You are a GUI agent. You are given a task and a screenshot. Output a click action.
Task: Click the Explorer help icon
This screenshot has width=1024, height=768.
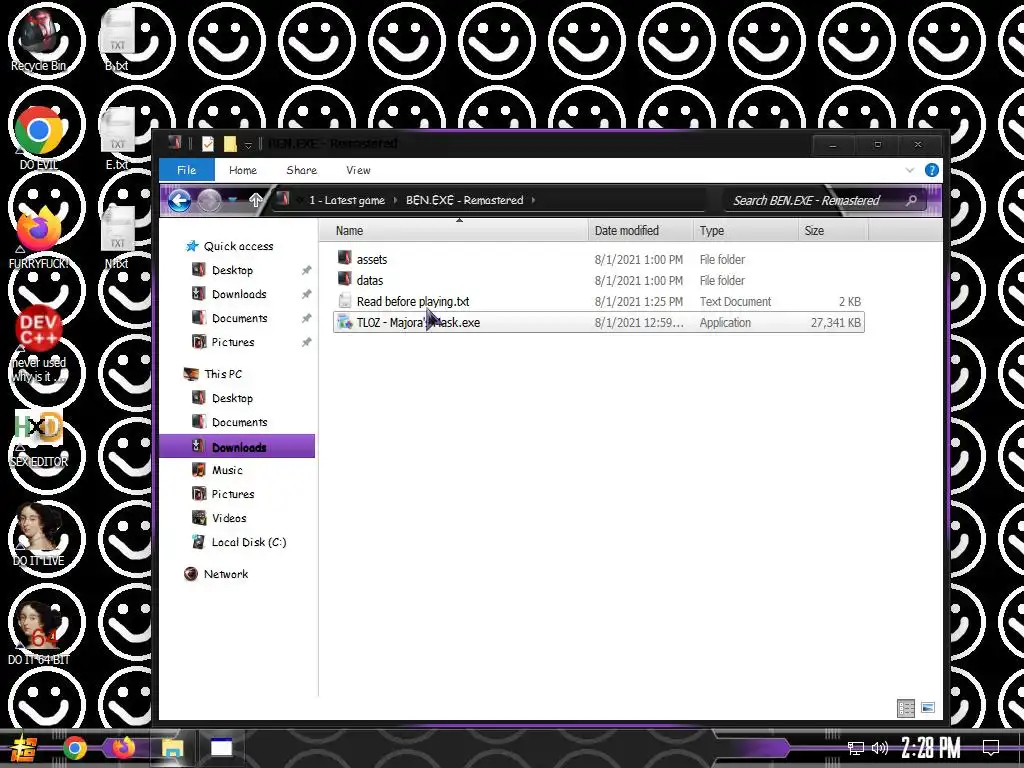pos(932,170)
